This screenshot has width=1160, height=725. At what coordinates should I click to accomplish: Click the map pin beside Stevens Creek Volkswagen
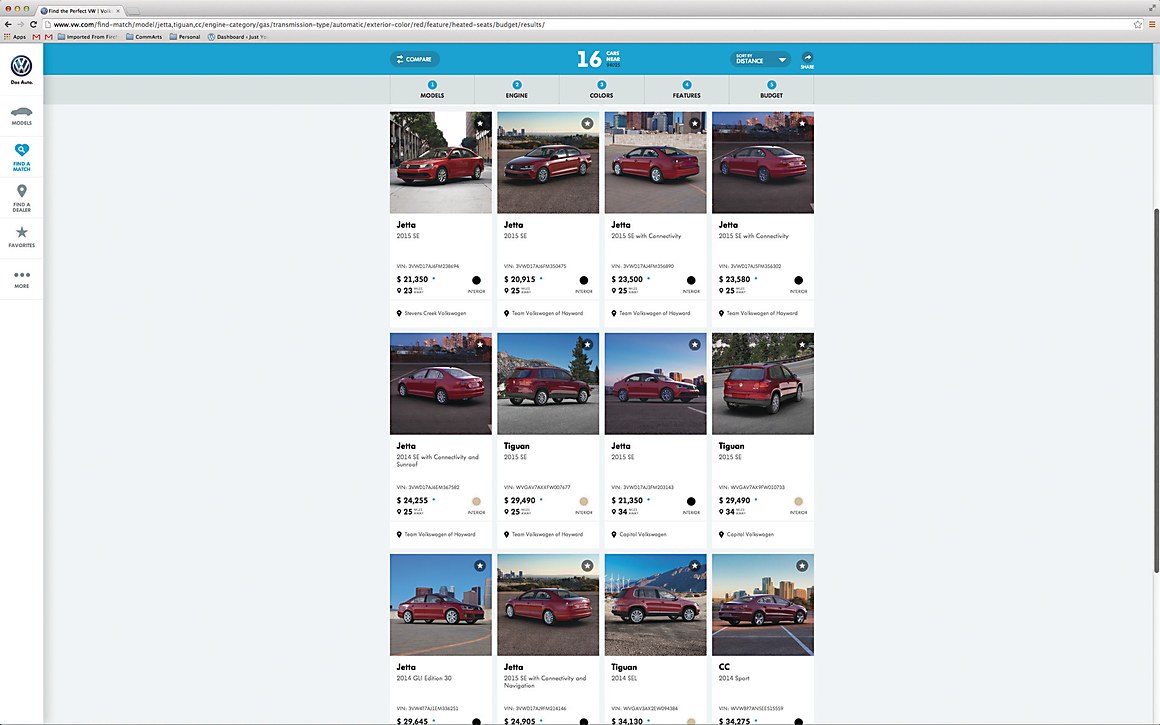(399, 313)
